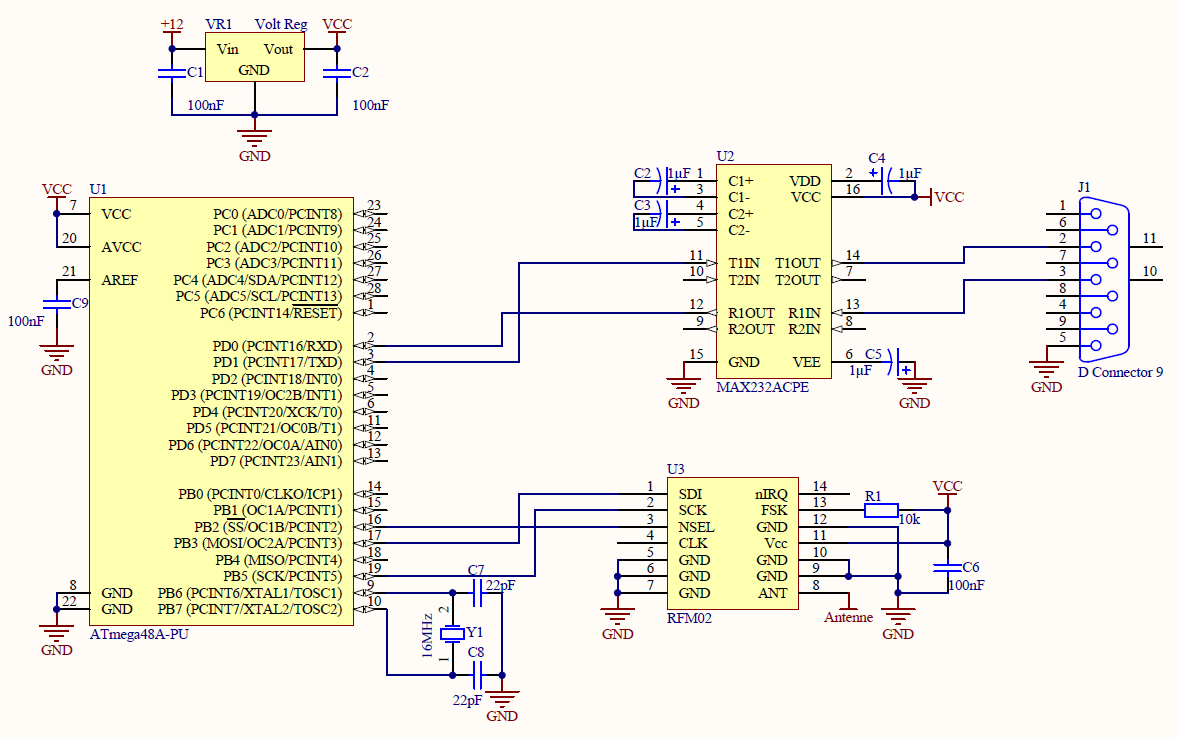Click capacitor C1 at the regulator input
The width and height of the screenshot is (1179, 738).
tap(172, 73)
